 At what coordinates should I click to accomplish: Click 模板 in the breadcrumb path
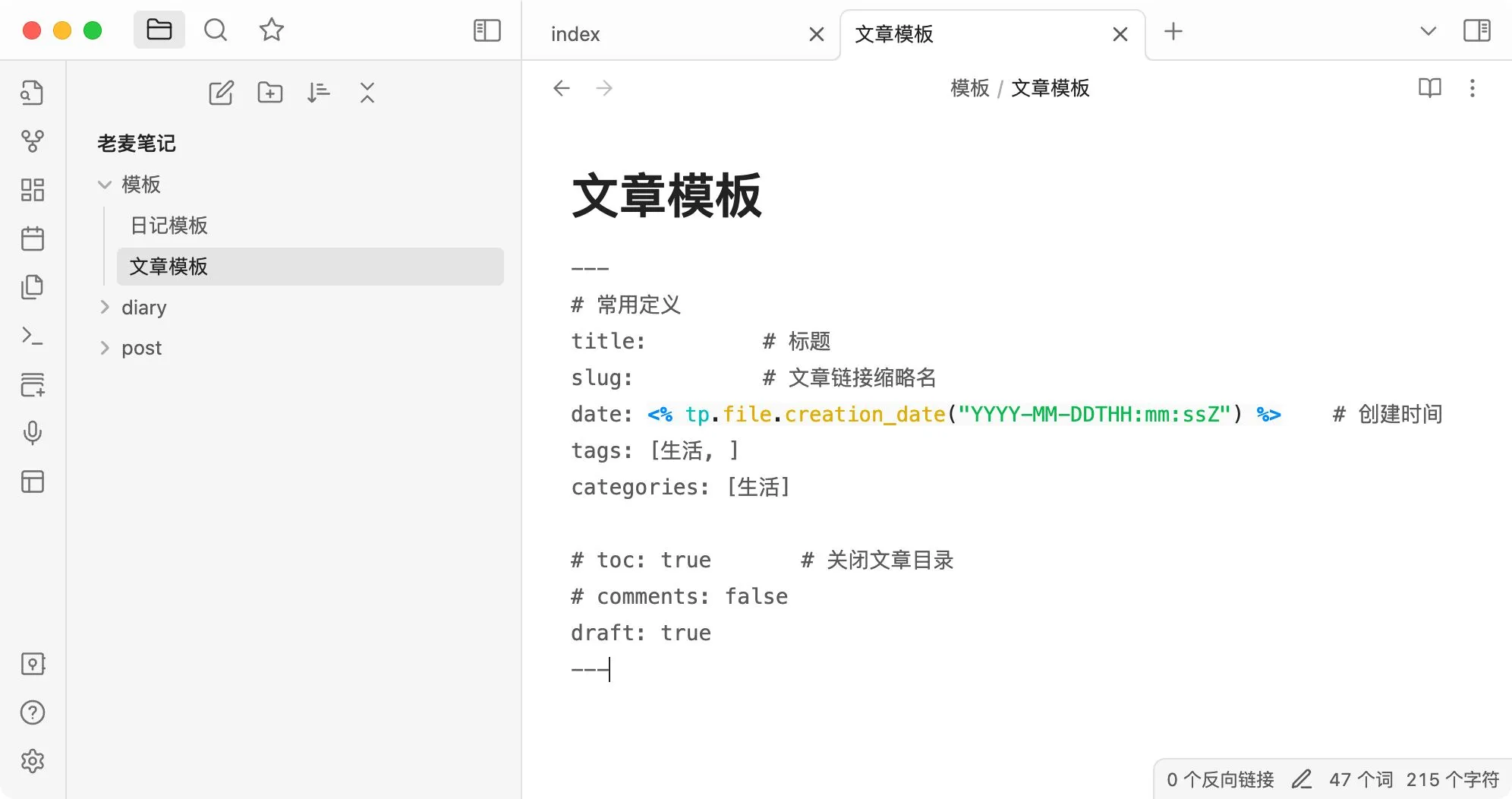tap(970, 88)
